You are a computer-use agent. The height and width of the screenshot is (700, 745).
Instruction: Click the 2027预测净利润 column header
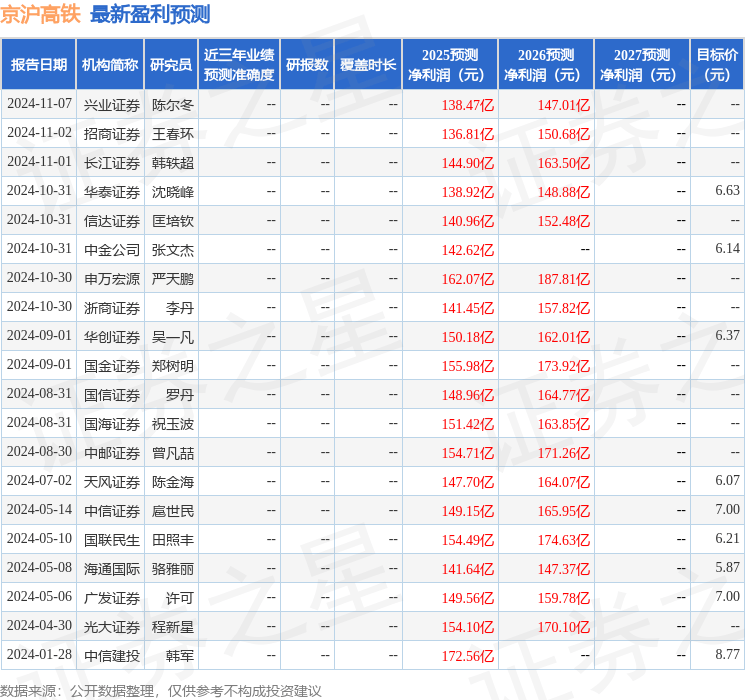[x=642, y=65]
